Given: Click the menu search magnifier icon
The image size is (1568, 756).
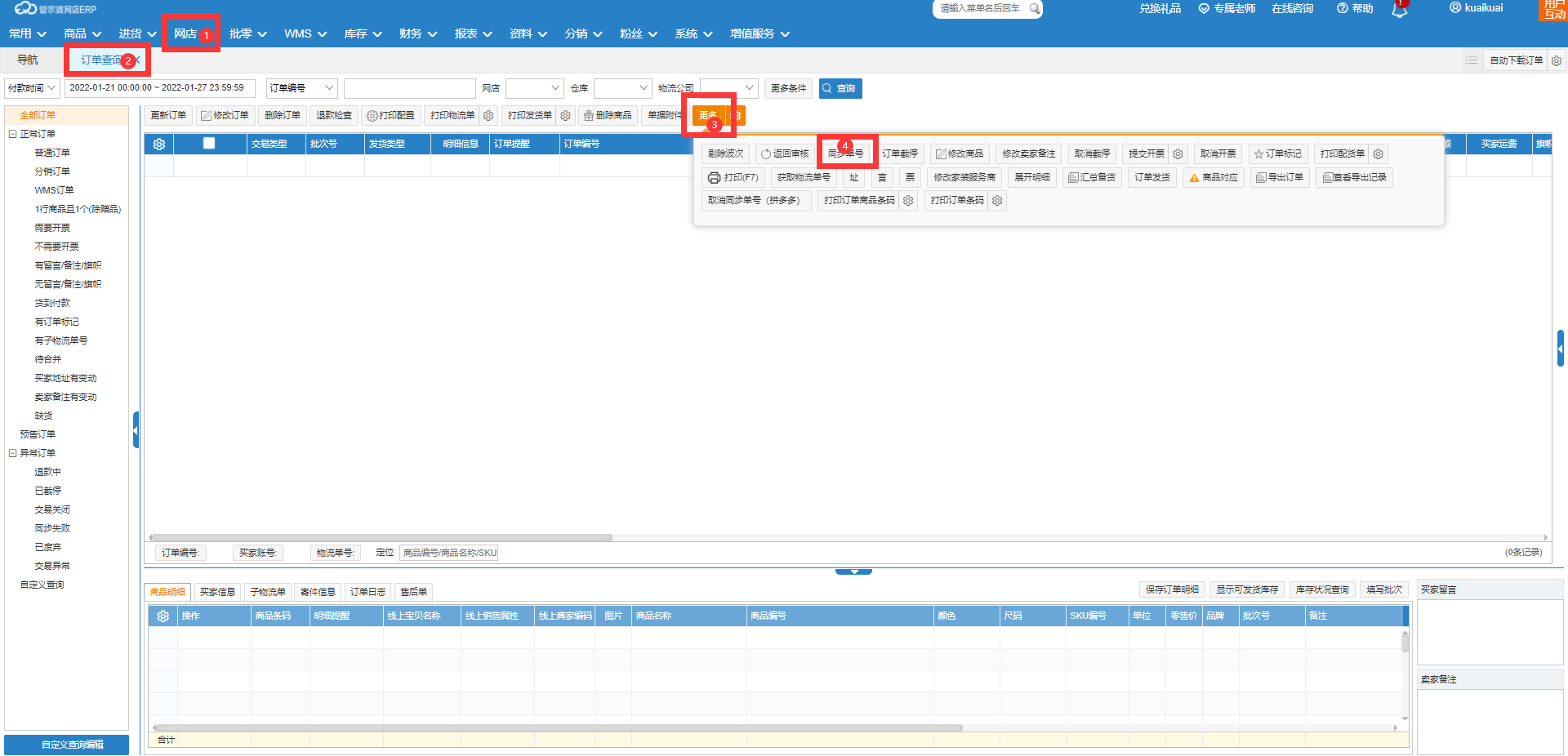Looking at the screenshot, I should coord(1034,8).
